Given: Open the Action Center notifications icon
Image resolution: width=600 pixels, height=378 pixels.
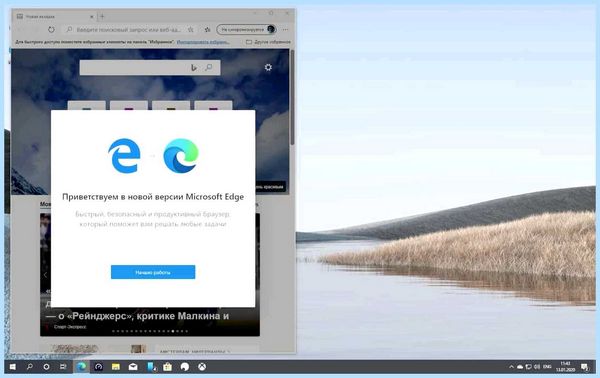Looking at the screenshot, I should coord(585,367).
